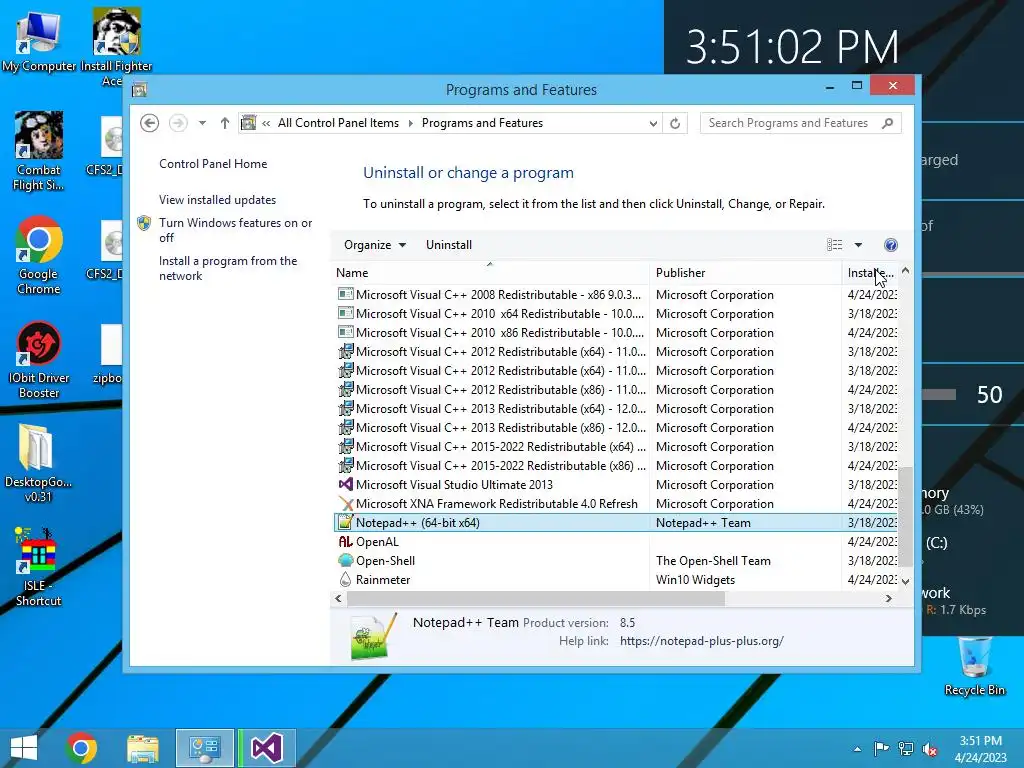The width and height of the screenshot is (1024, 768).
Task: Click The Open-Shell Team publisher cell
Action: point(713,561)
